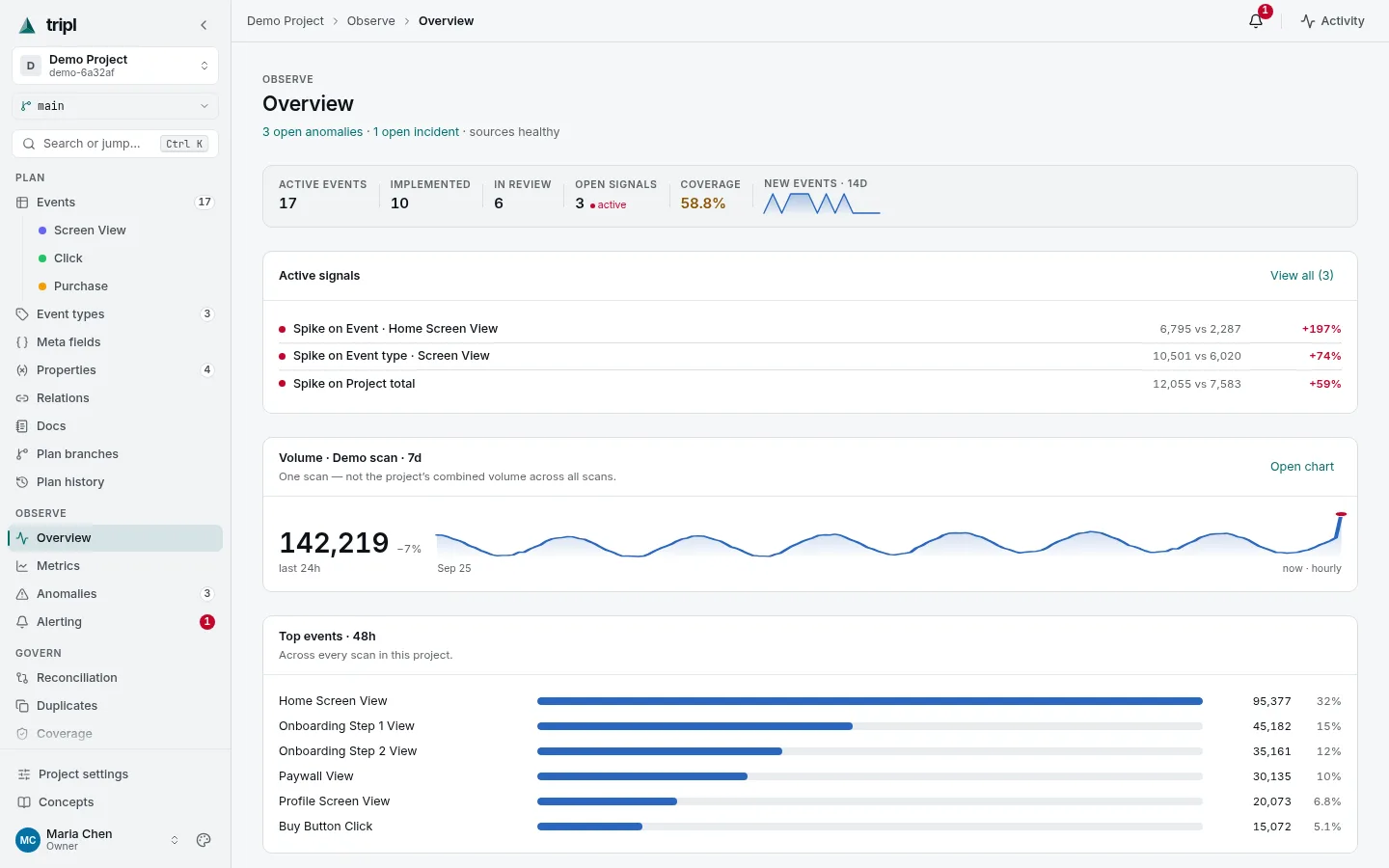Expand the Maria Chen user menu
The height and width of the screenshot is (868, 1389).
(x=97, y=840)
